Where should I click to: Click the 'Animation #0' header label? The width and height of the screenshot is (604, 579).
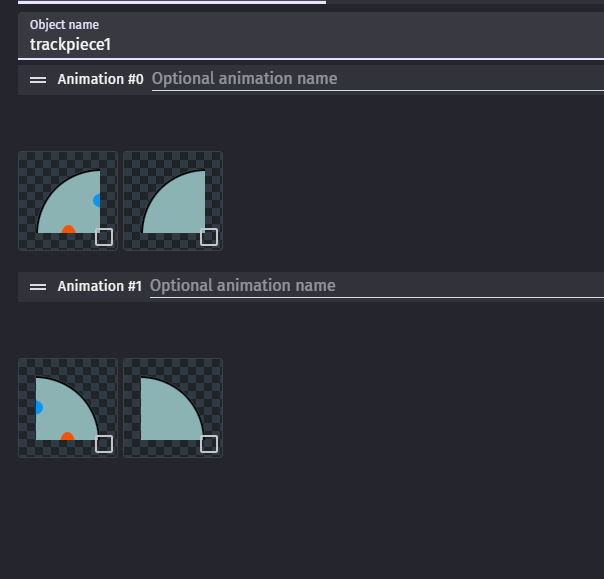pyautogui.click(x=100, y=79)
